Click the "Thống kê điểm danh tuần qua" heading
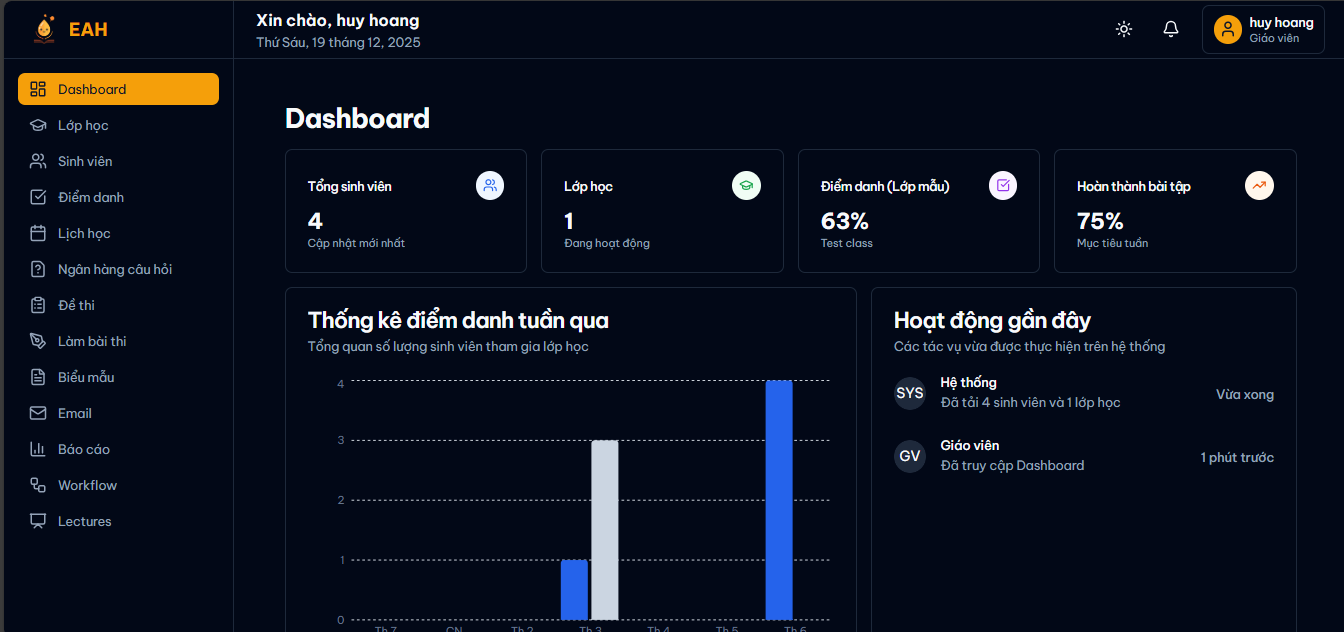1344x632 pixels. pyautogui.click(x=458, y=320)
